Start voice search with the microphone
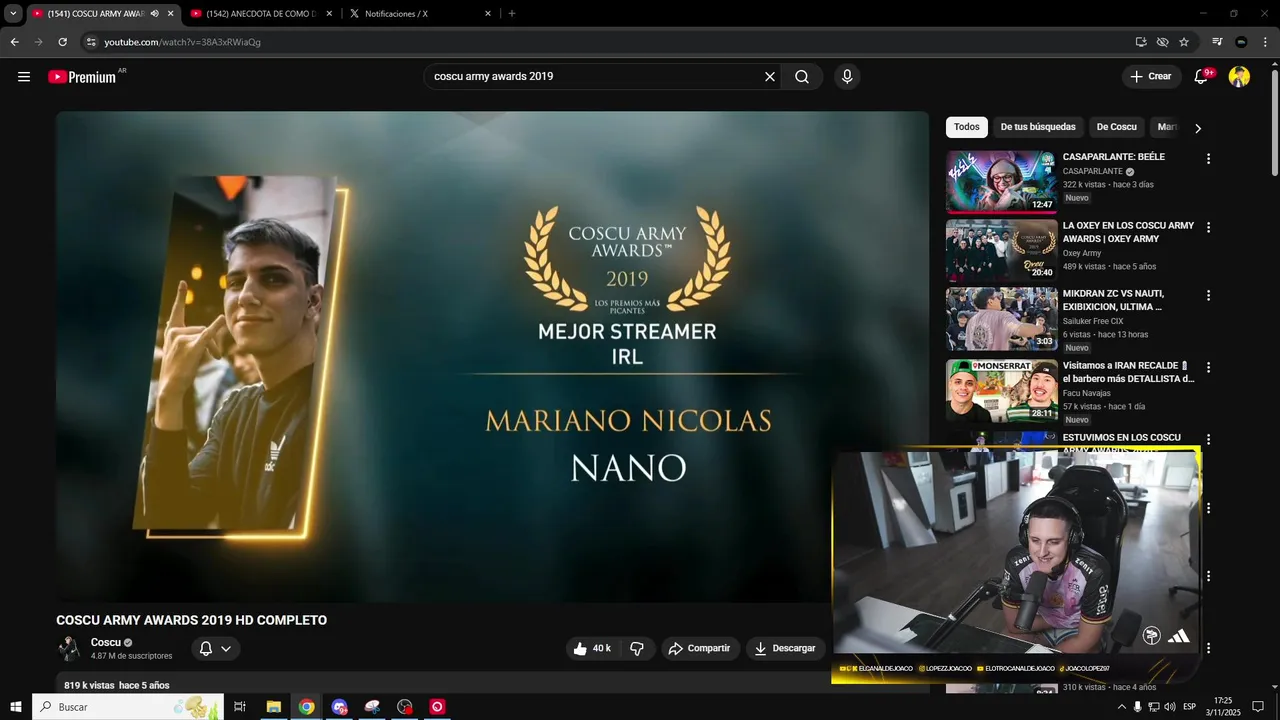1280x720 pixels. pyautogui.click(x=847, y=77)
